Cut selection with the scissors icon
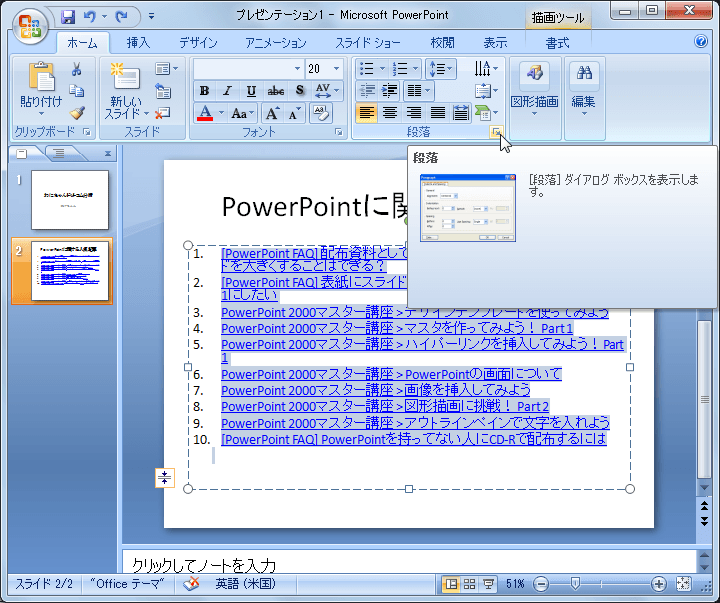Screen dimensions: 720x603 coord(77,69)
